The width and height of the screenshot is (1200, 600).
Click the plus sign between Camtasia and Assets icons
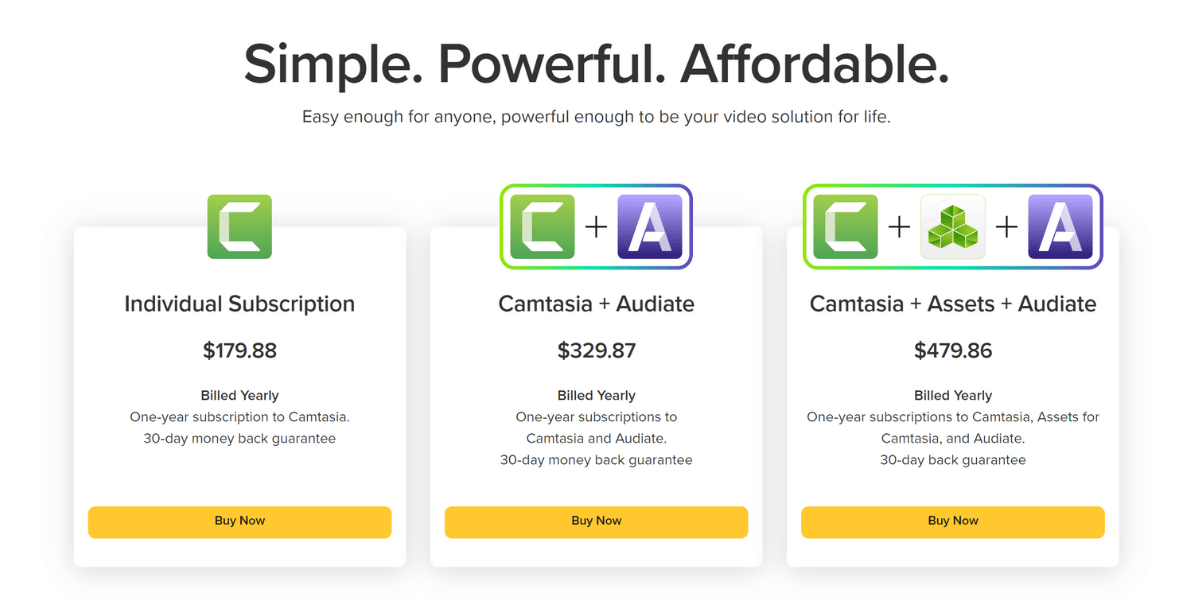point(899,227)
